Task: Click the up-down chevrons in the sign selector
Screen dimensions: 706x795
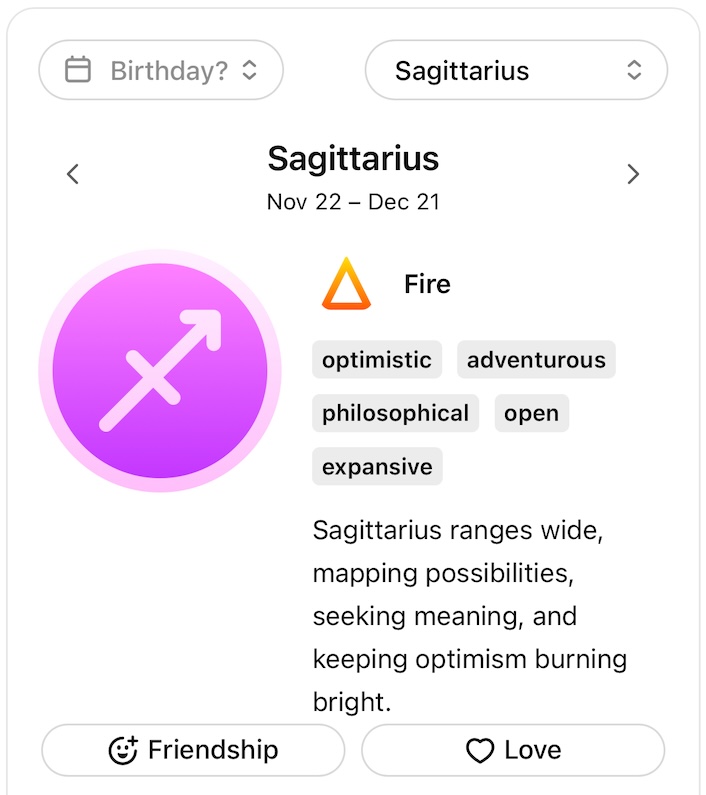Action: point(634,70)
